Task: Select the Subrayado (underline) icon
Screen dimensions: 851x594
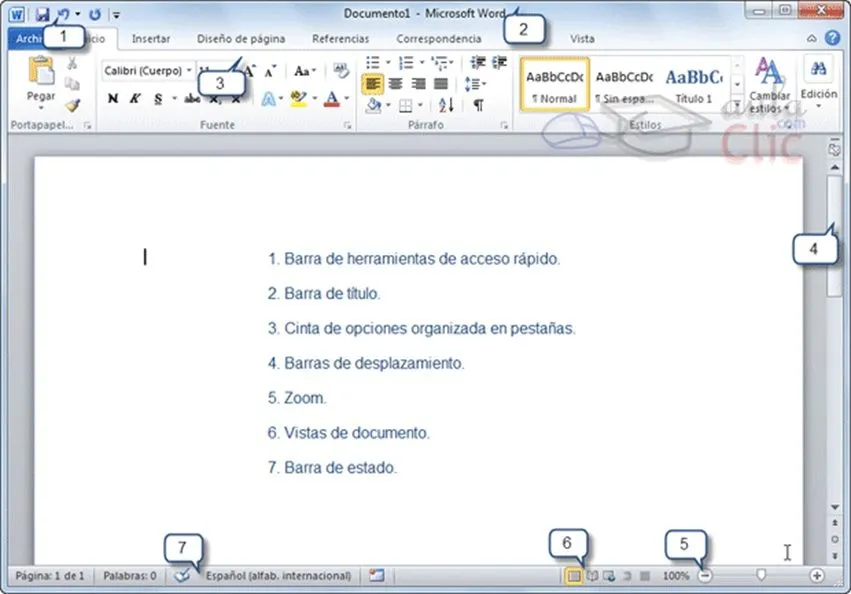Action: (156, 97)
